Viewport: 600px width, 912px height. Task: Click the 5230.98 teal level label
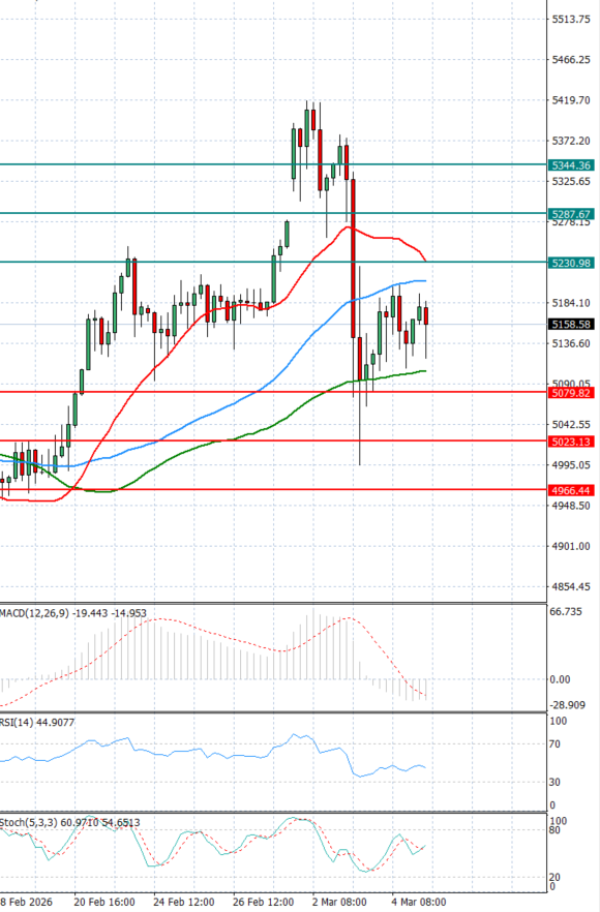572,262
